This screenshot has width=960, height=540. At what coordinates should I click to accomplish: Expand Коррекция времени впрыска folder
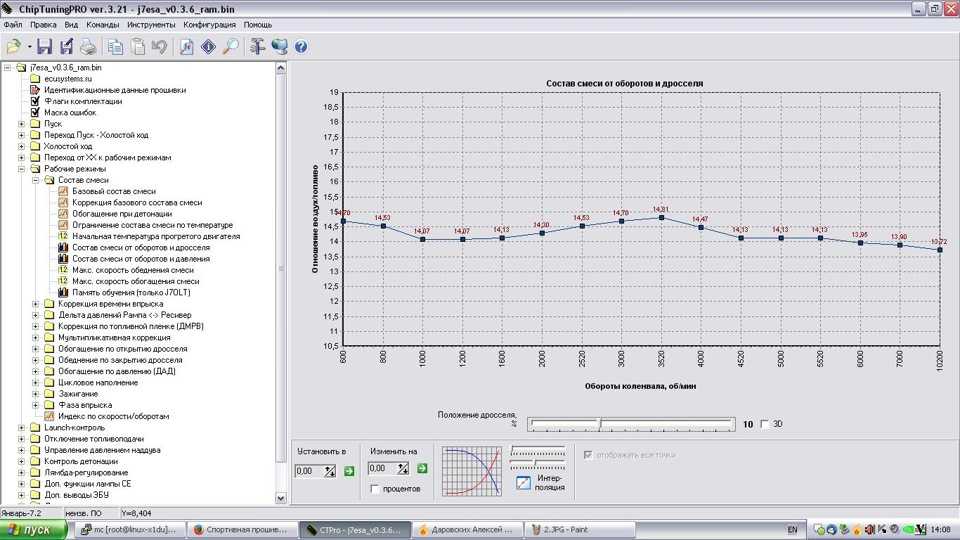coord(36,304)
